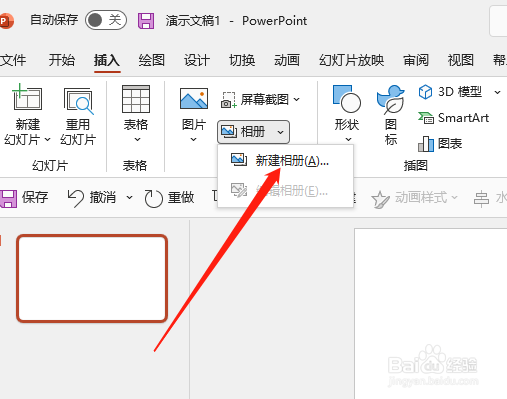Click the New Slide (新建幻灯片) icon
The image size is (507, 399).
(27, 97)
